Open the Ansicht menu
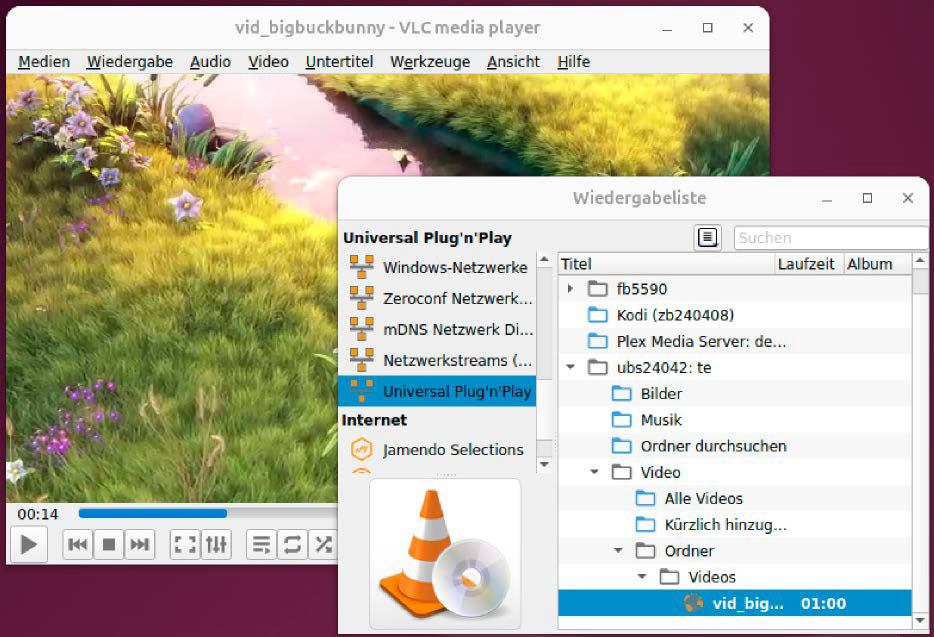This screenshot has width=934, height=637. point(513,62)
